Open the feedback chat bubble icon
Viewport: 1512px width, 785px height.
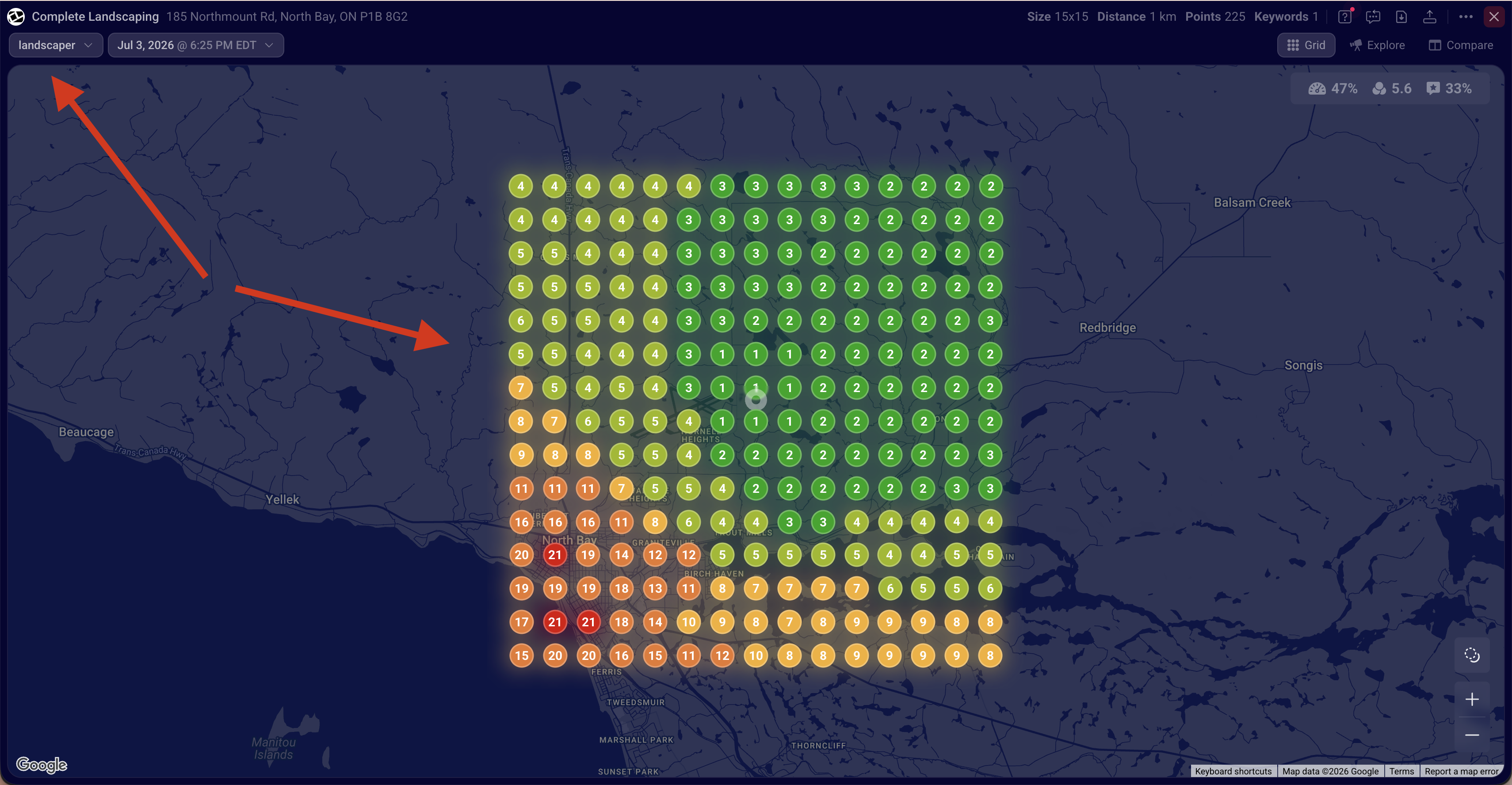(x=1373, y=16)
